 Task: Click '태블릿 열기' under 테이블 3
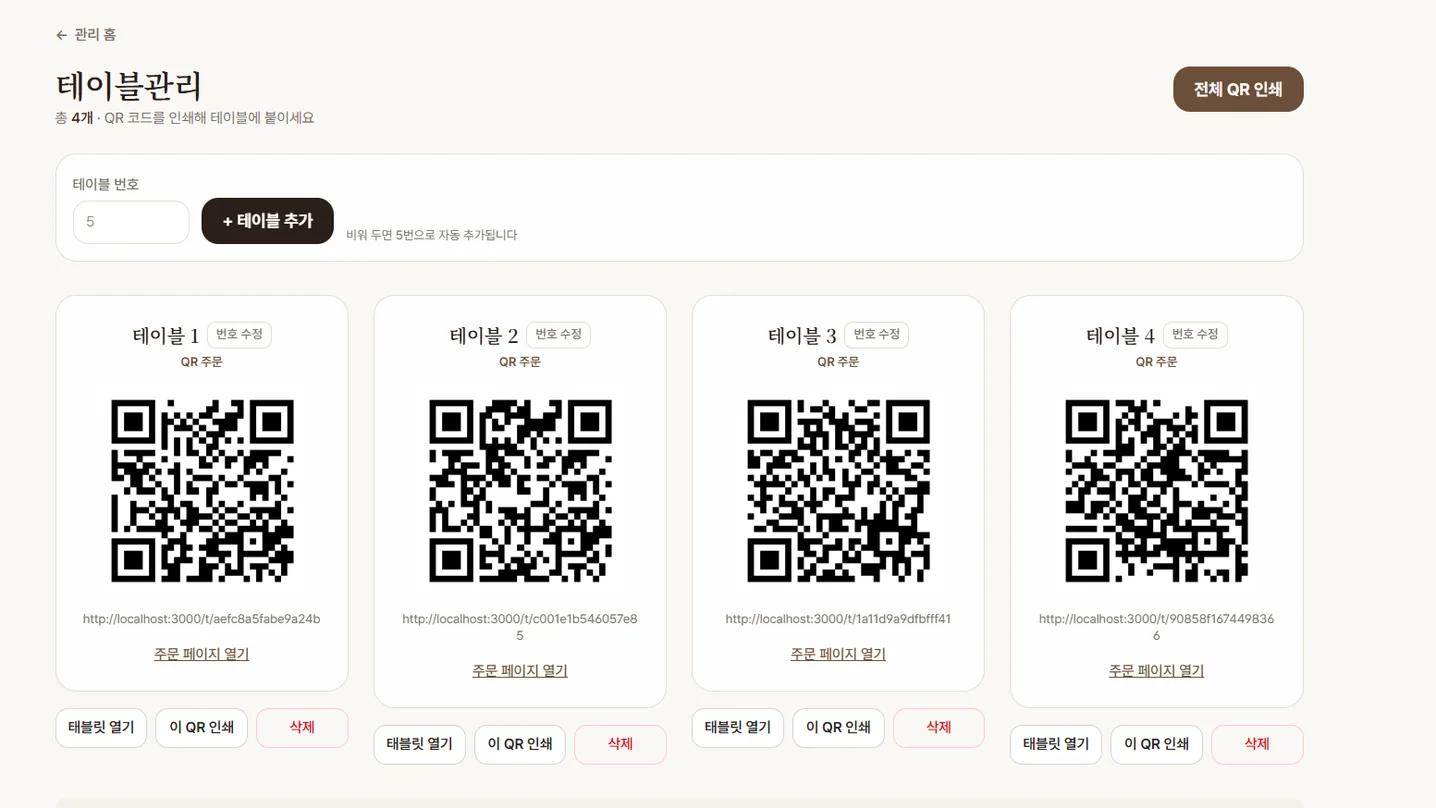click(738, 728)
